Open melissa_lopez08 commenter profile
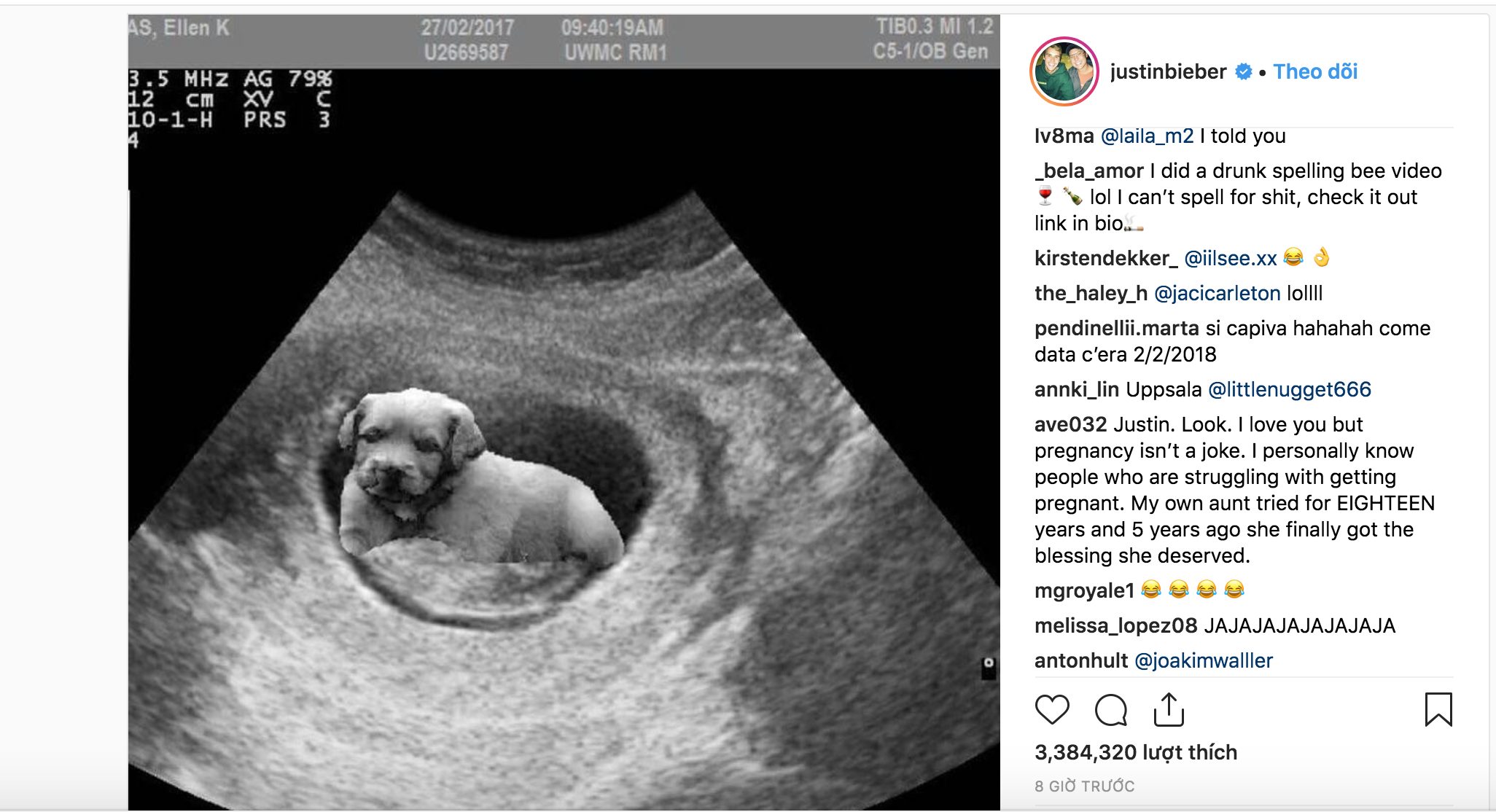1496x812 pixels. click(x=1116, y=625)
